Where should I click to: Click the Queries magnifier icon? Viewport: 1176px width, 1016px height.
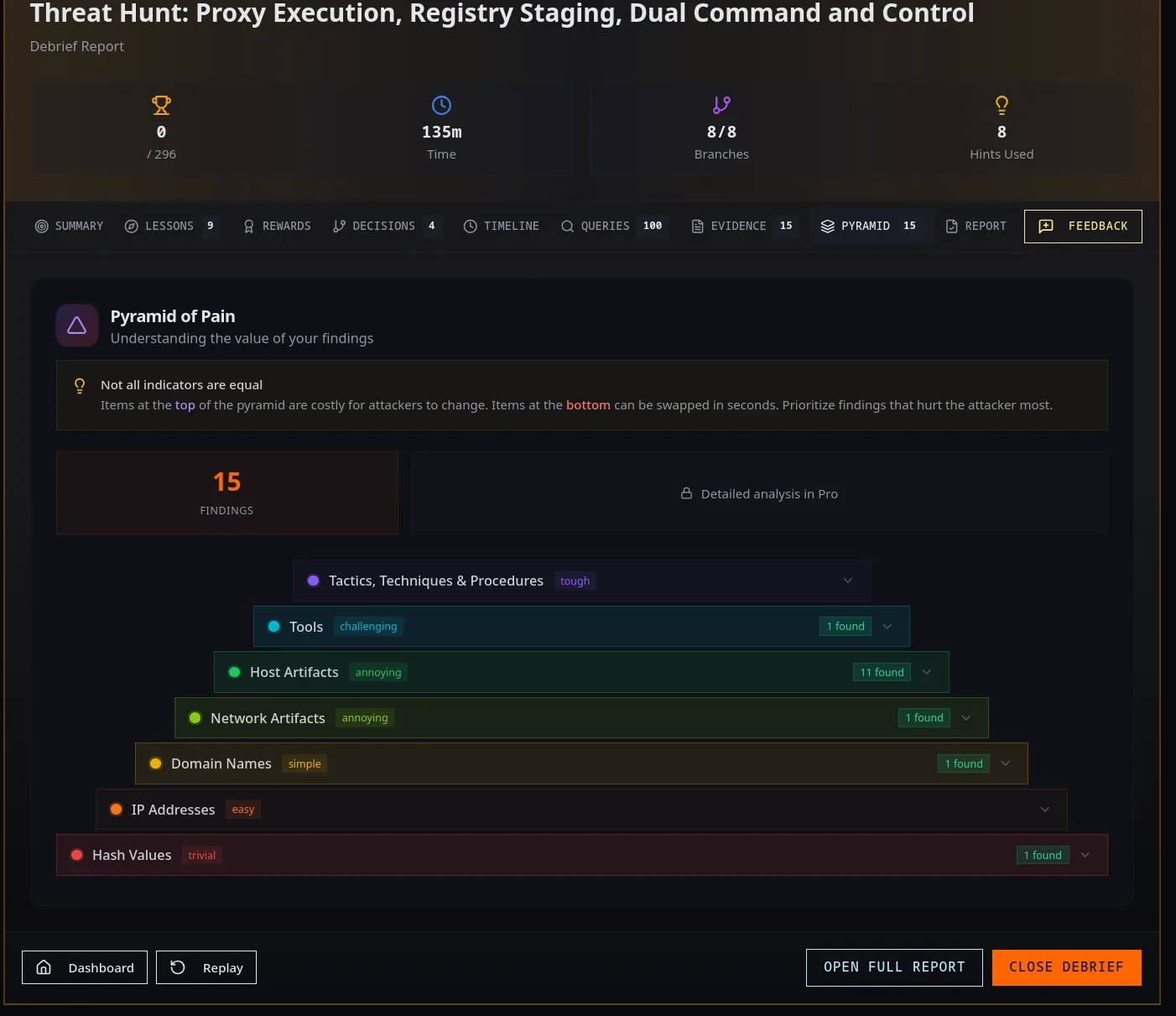pos(568,227)
